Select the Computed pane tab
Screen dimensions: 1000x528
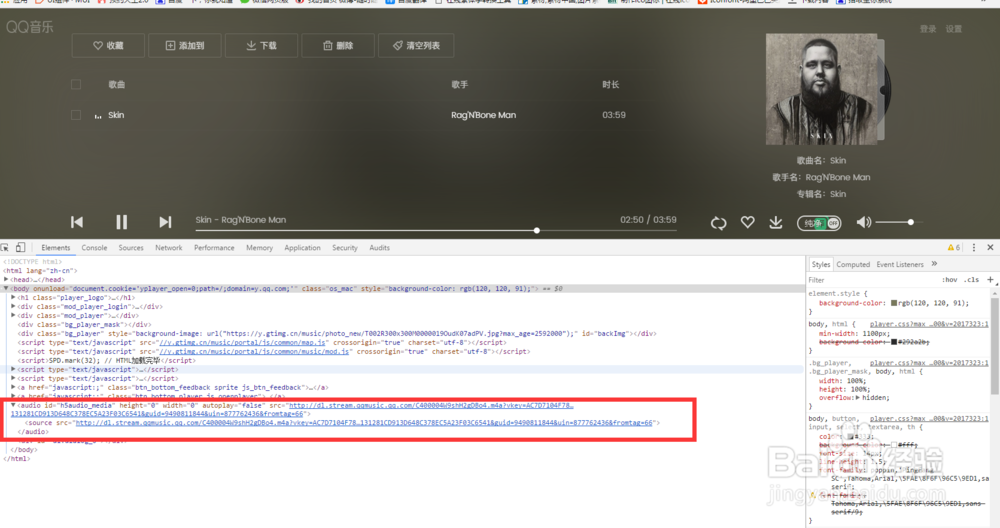(853, 264)
